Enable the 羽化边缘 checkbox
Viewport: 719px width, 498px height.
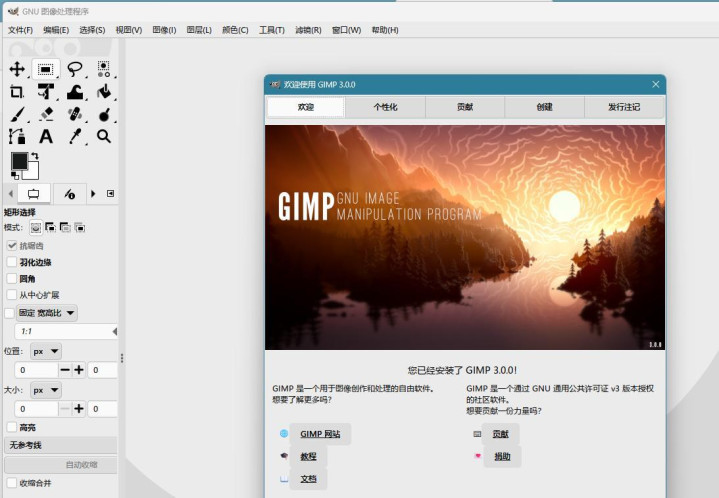[x=12, y=262]
